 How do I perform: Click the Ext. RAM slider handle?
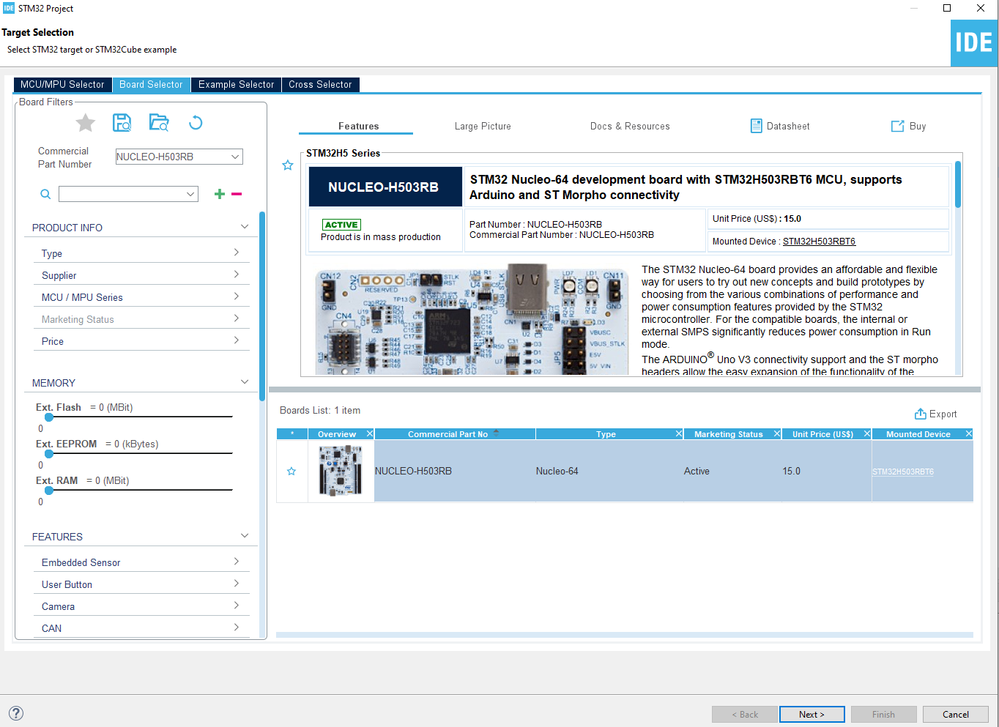point(49,490)
